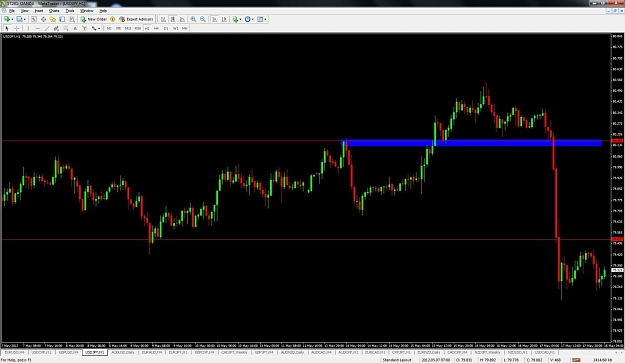Open the Periods clock icon

(248, 19)
